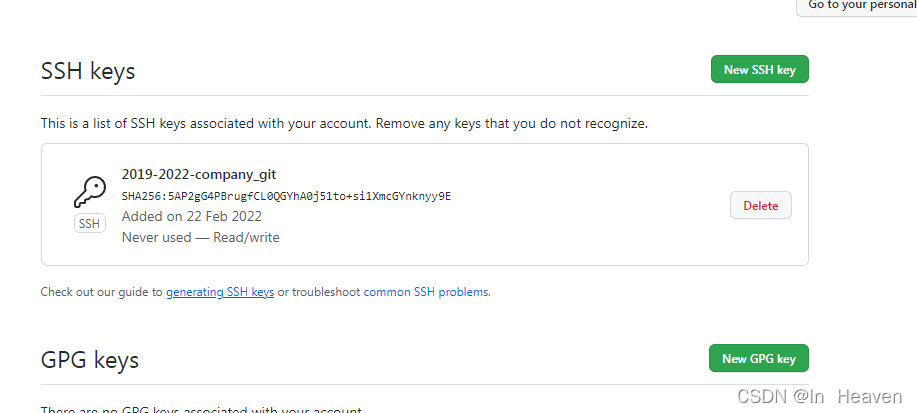Open the generating SSH keys guide link
Screen dimensions: 917x413
tap(220, 292)
